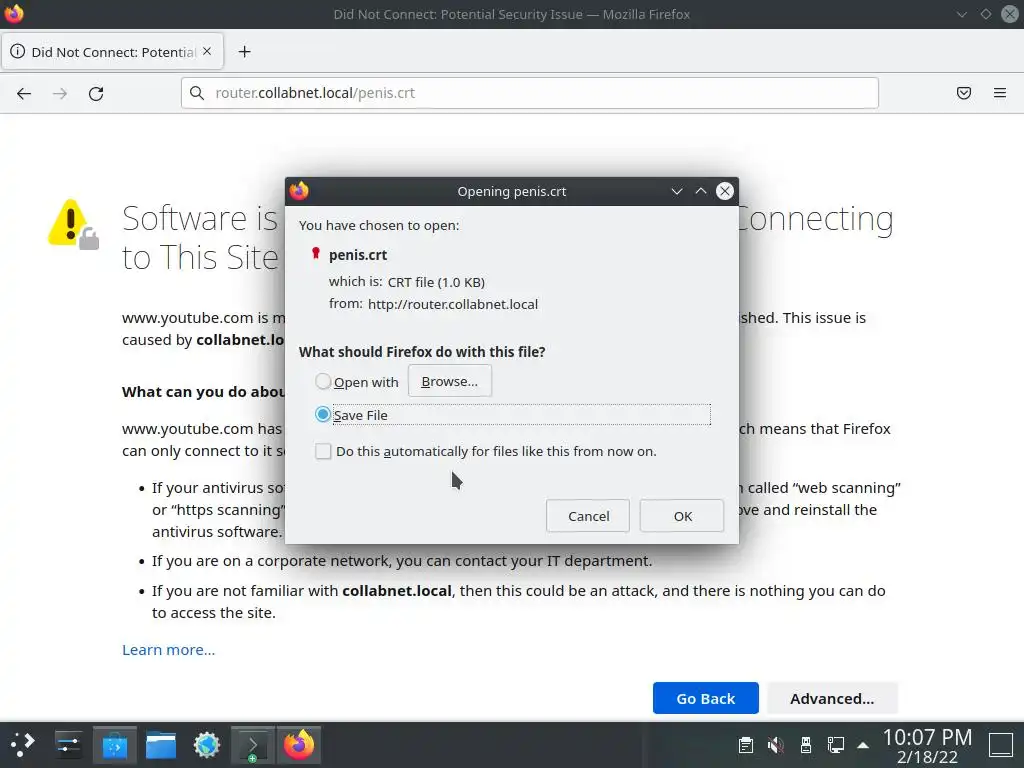Click the red certificate file icon
The width and height of the screenshot is (1024, 768).
tap(315, 253)
